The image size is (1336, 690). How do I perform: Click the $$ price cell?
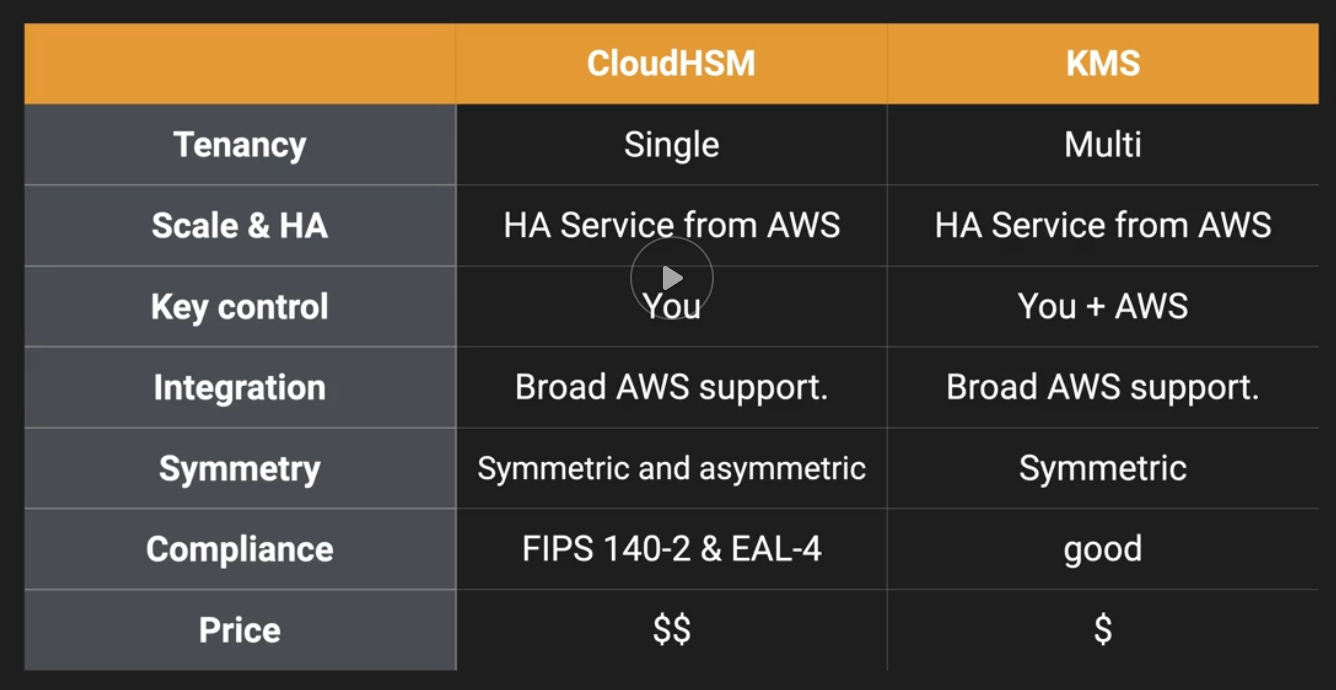[x=671, y=630]
